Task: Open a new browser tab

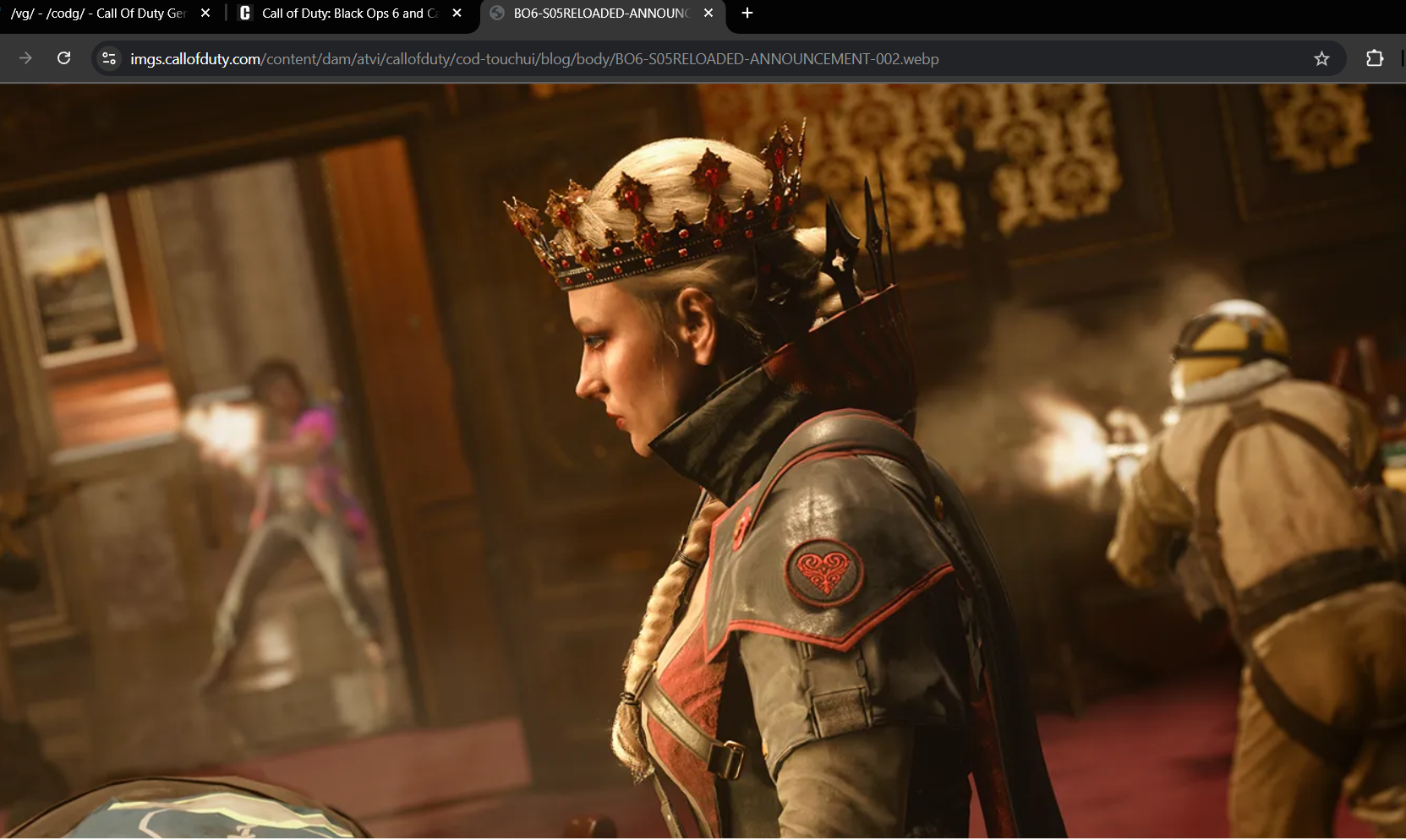Action: point(747,14)
